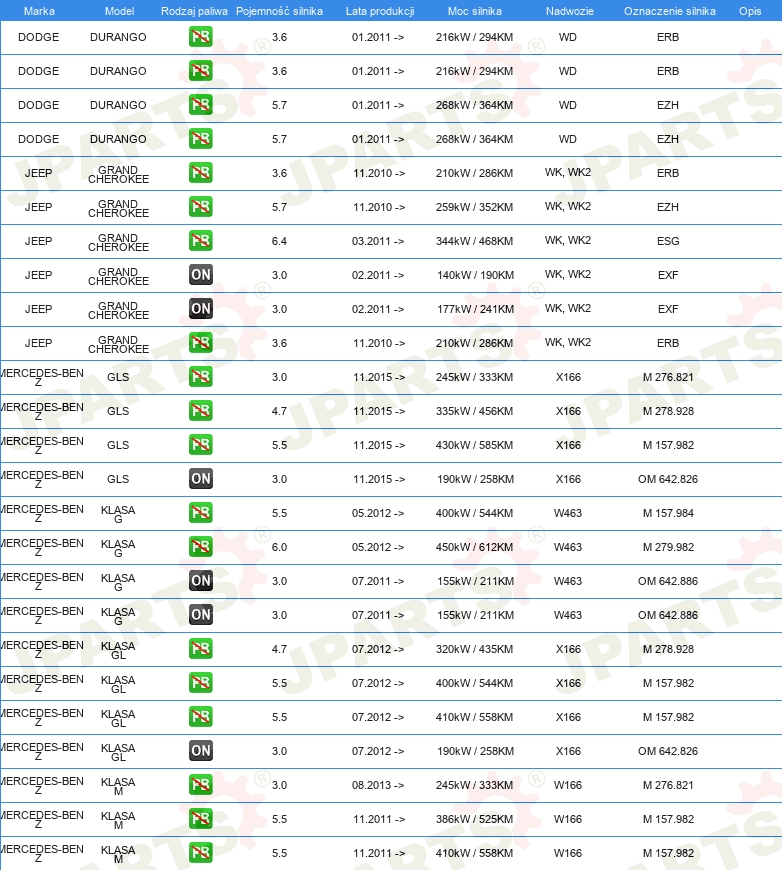The width and height of the screenshot is (782, 870).
Task: Click the Lata produkcji column header
Action: pyautogui.click(x=380, y=11)
